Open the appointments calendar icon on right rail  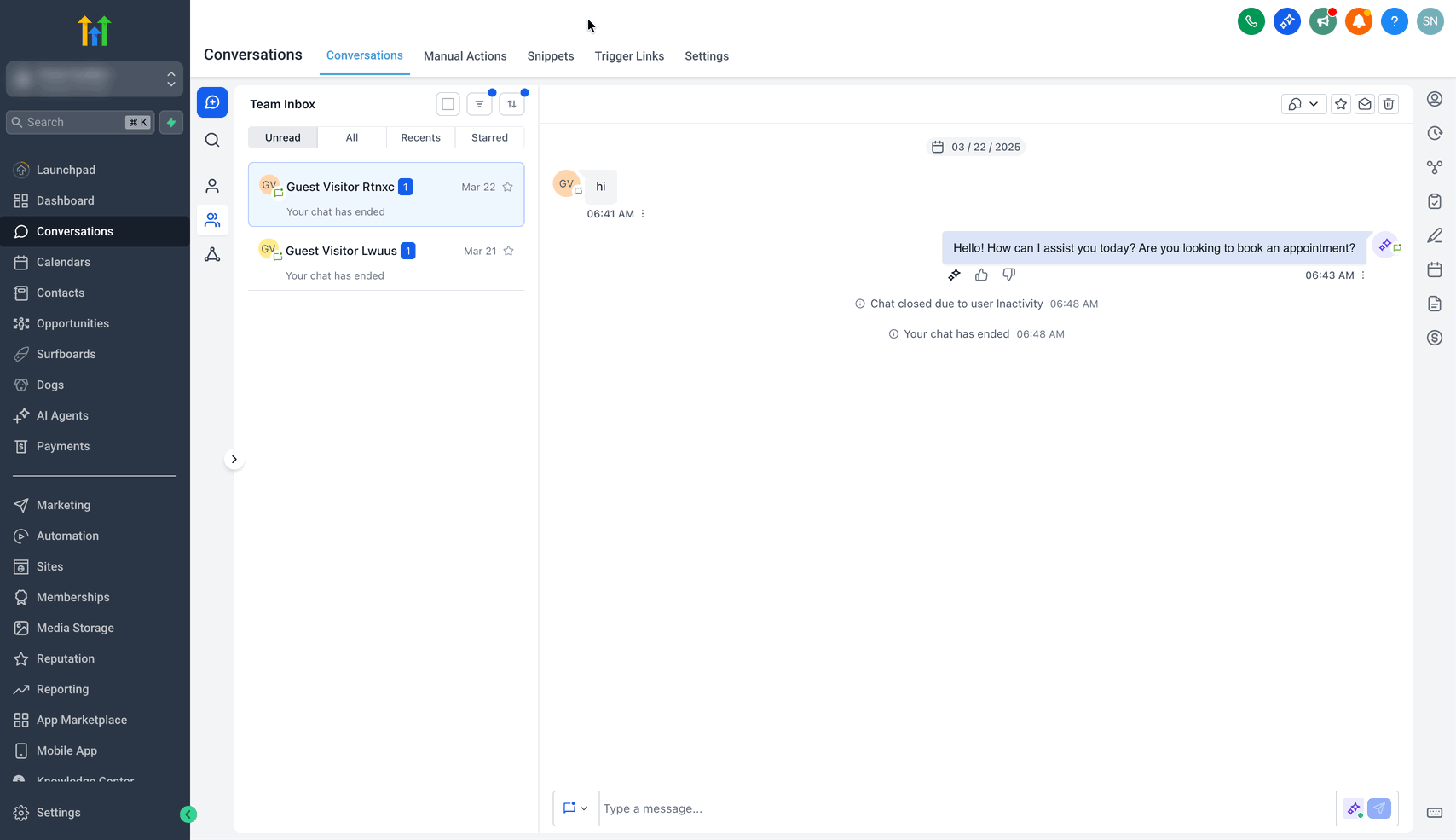point(1435,269)
